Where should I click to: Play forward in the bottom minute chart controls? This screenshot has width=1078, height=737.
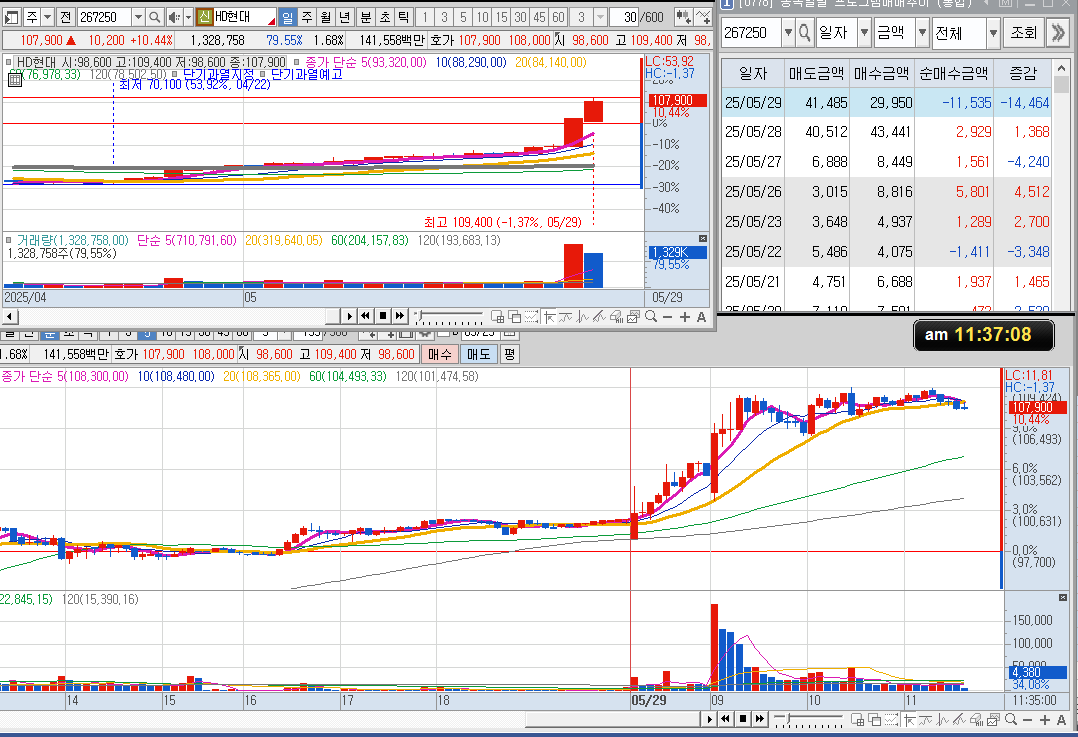click(x=709, y=719)
